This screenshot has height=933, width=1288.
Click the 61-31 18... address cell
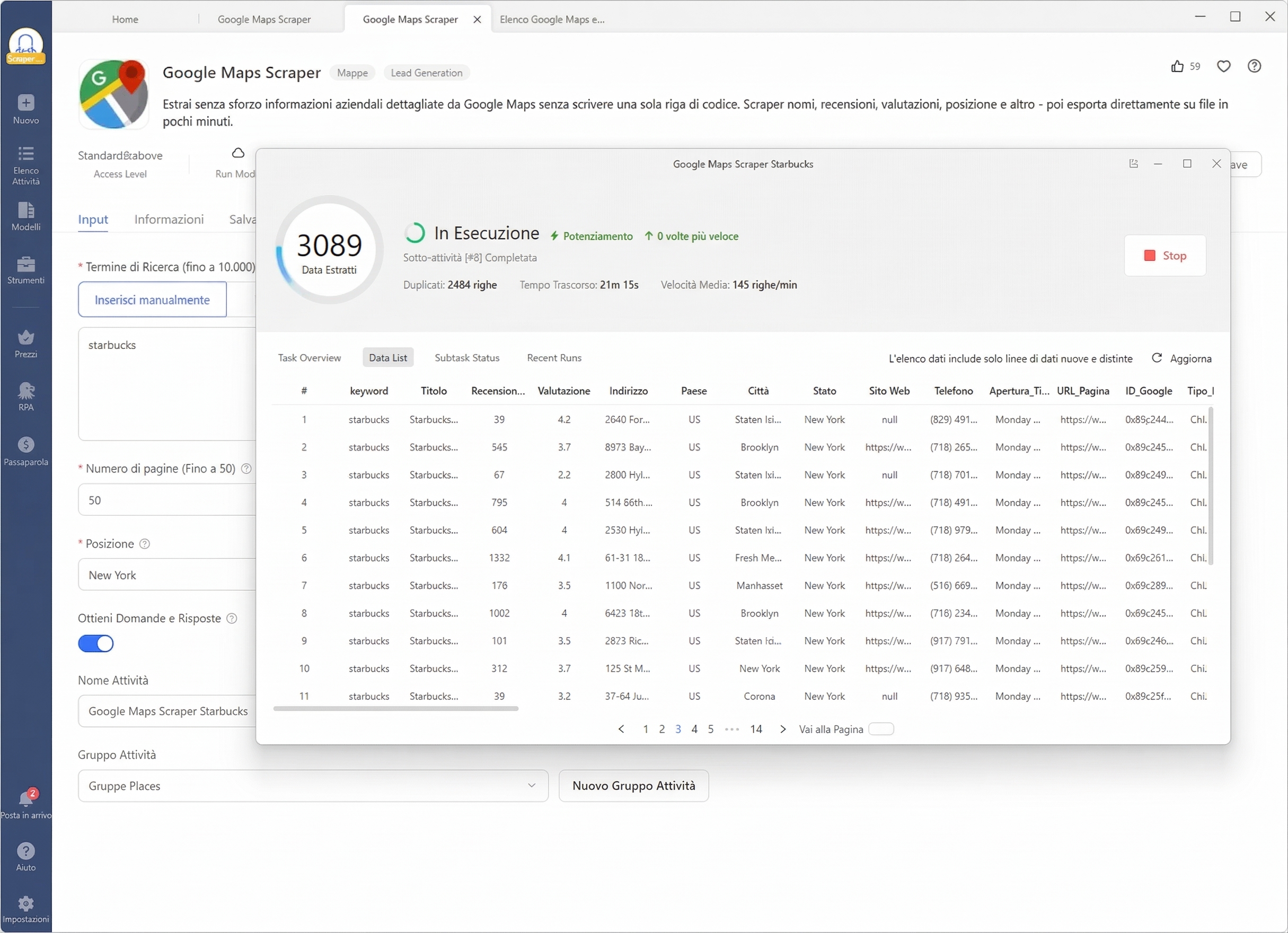[x=628, y=558]
